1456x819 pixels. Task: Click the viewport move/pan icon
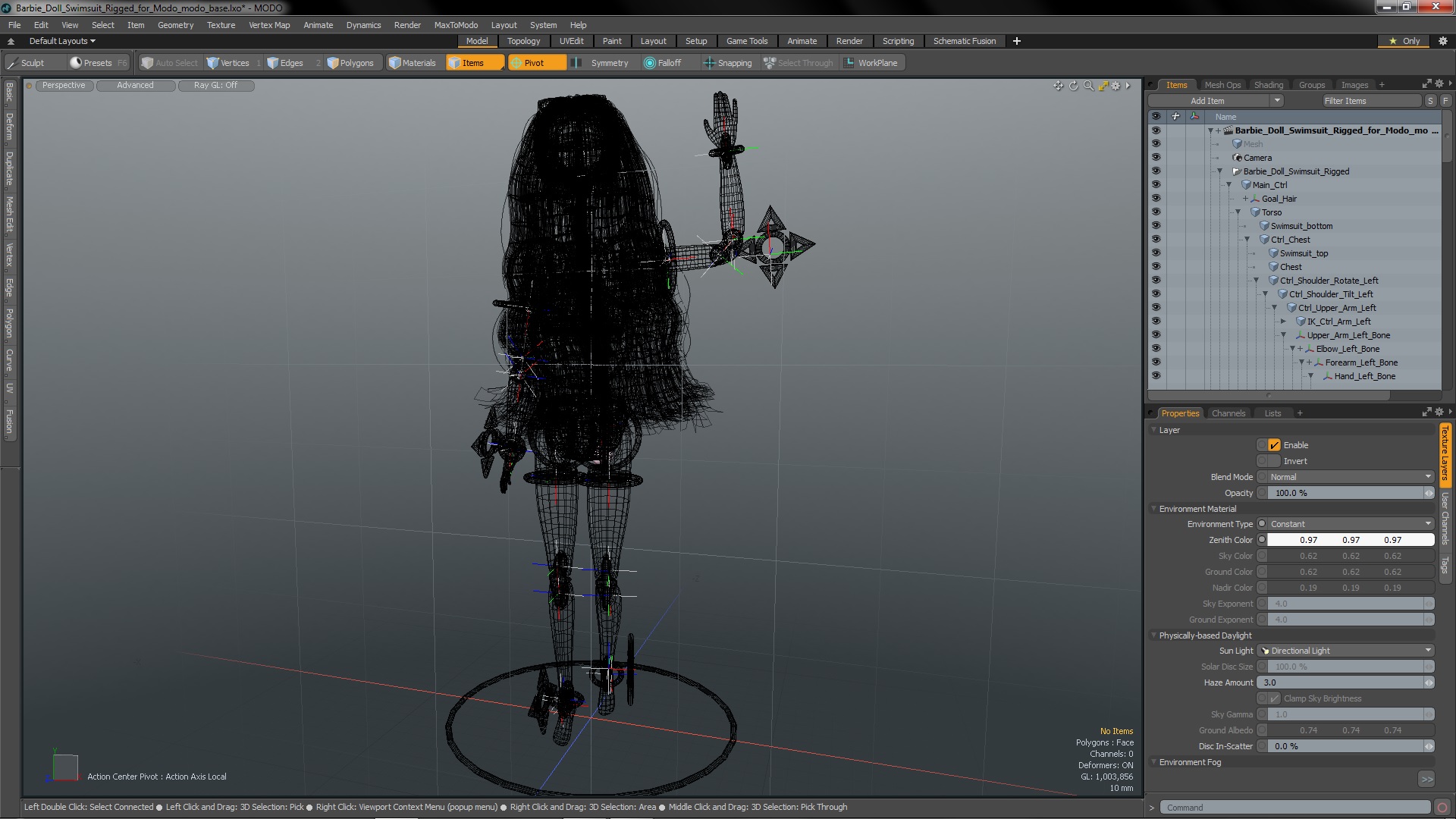[x=1058, y=86]
